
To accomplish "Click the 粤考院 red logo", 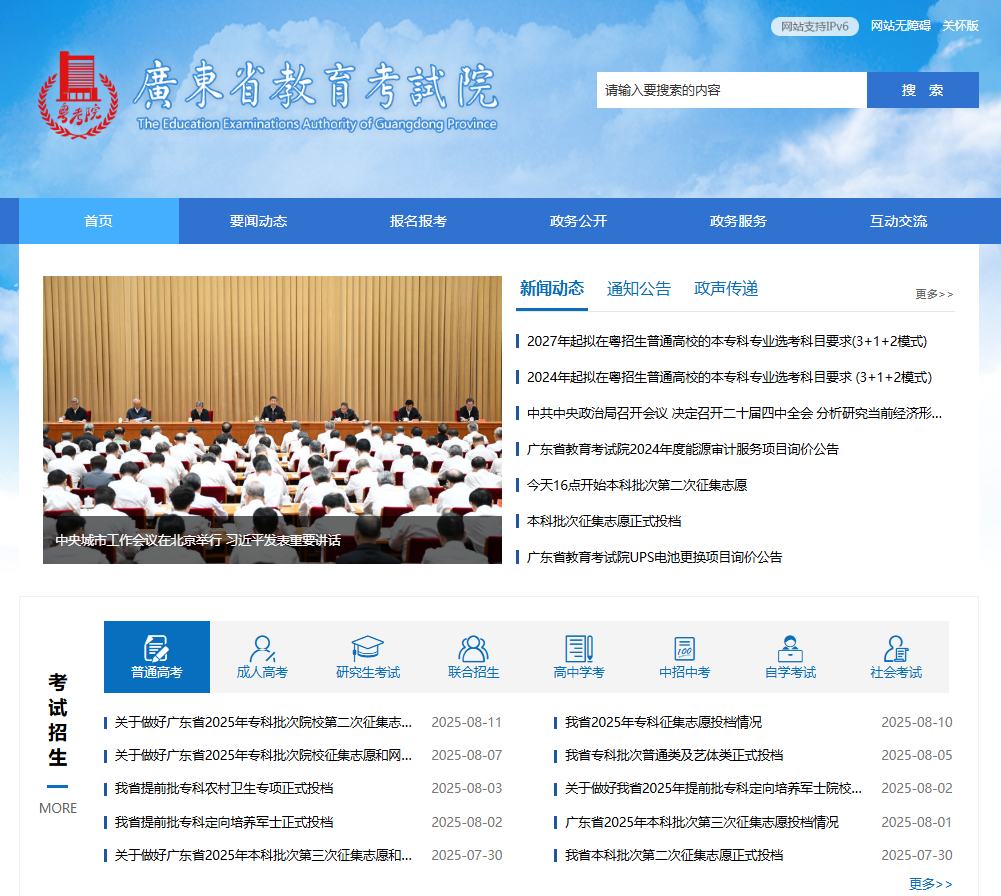I will click(71, 95).
